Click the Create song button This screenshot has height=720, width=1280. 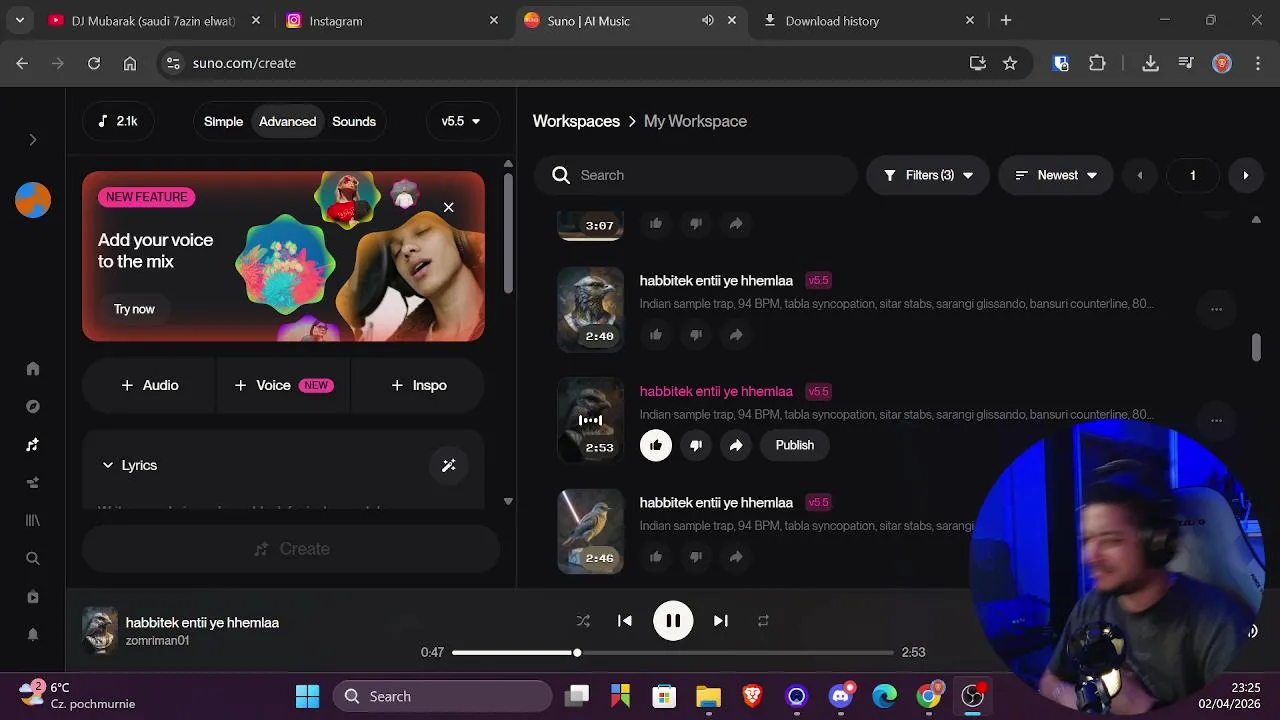point(291,549)
